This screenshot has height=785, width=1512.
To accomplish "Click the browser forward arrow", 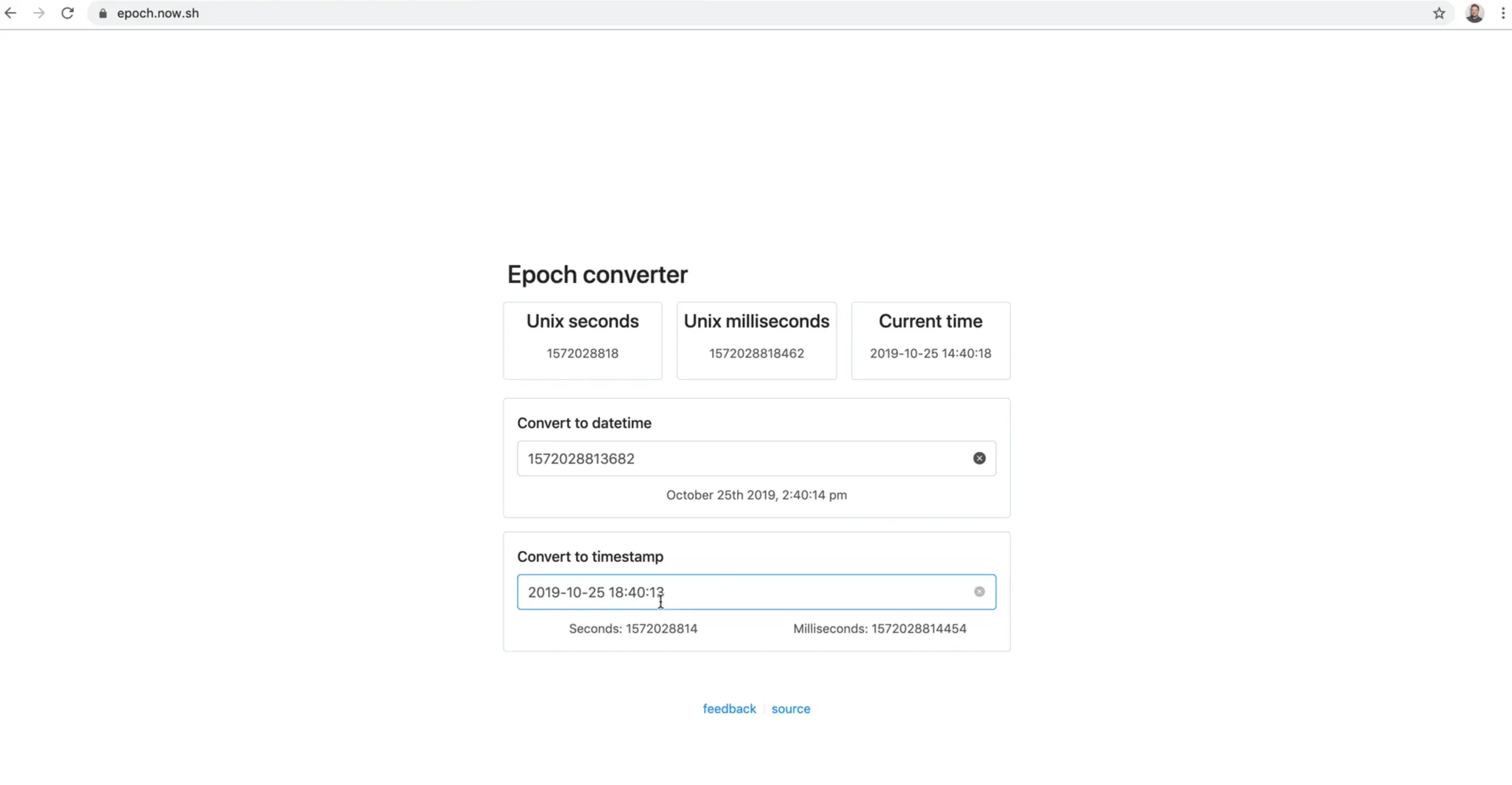I will (39, 13).
